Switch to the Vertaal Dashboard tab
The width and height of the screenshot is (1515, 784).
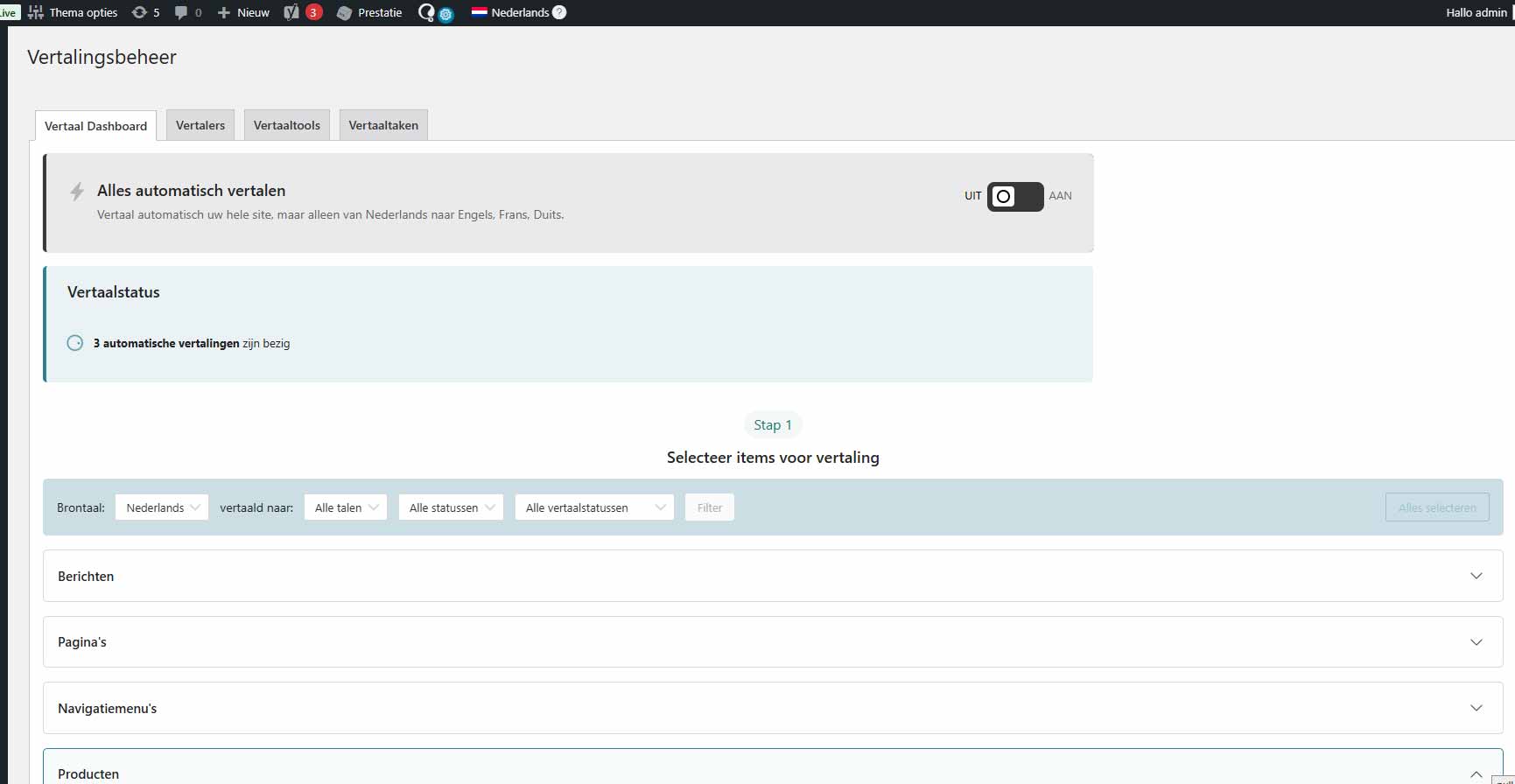[x=96, y=126]
